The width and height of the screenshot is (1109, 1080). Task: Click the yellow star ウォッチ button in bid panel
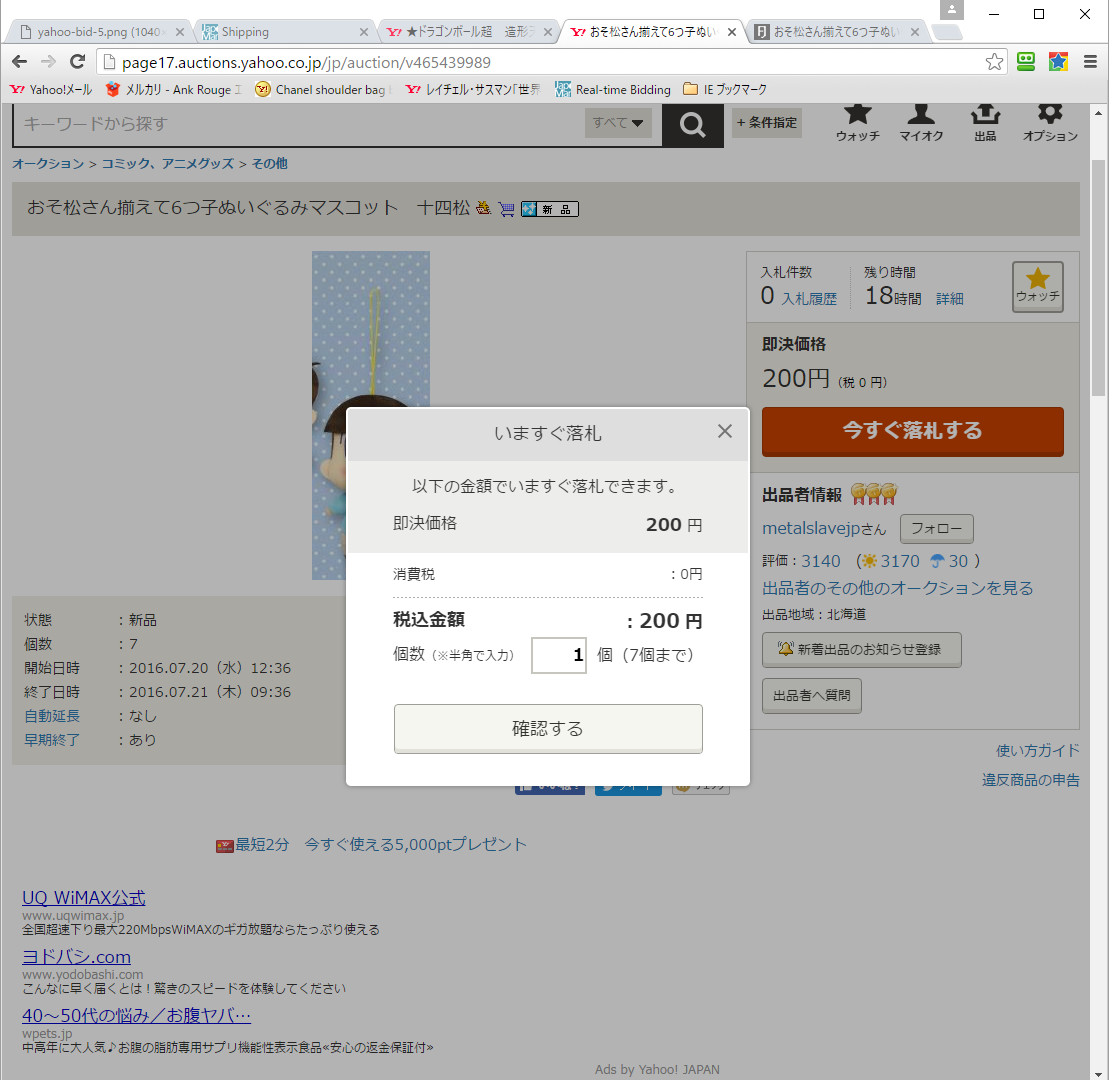click(x=1038, y=286)
